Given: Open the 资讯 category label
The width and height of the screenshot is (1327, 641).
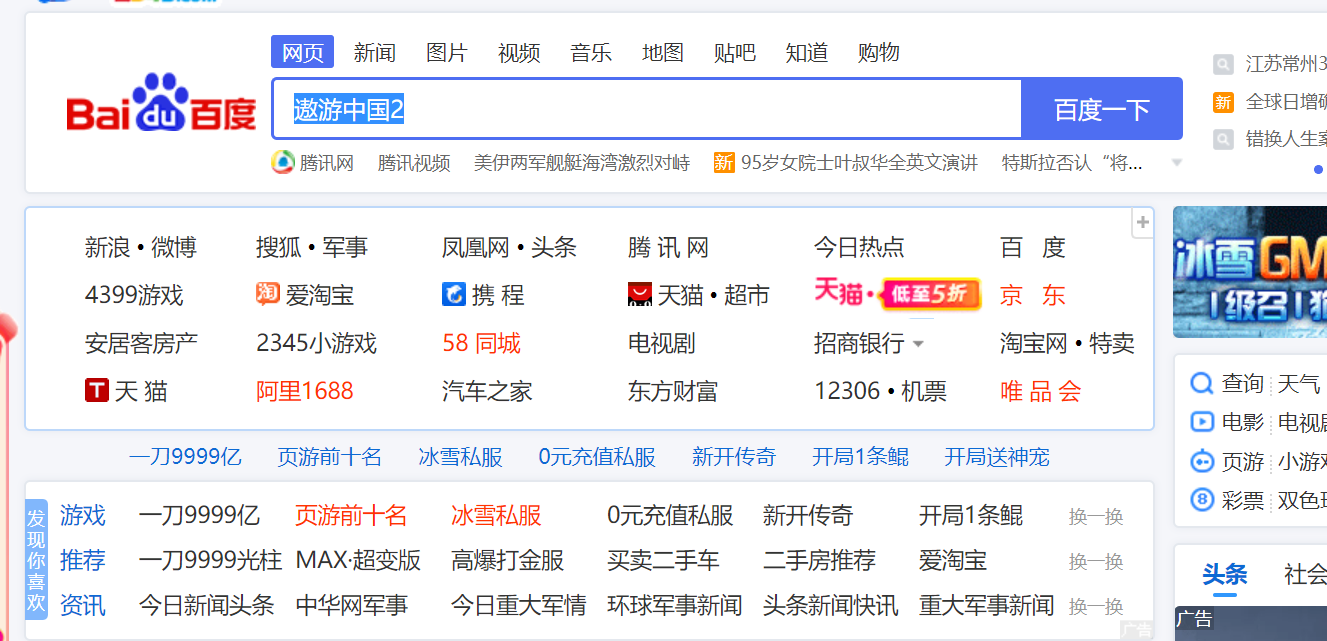Looking at the screenshot, I should tap(82, 605).
